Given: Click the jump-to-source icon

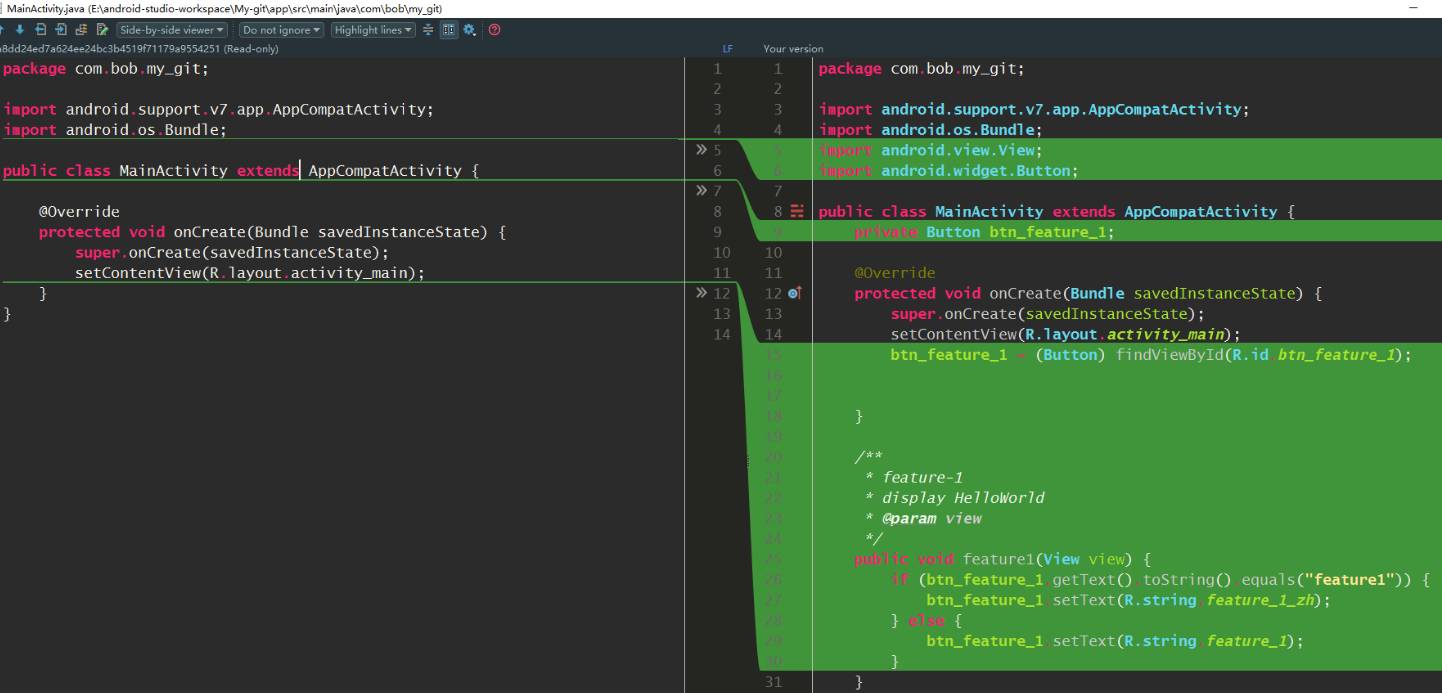Looking at the screenshot, I should pyautogui.click(x=102, y=30).
